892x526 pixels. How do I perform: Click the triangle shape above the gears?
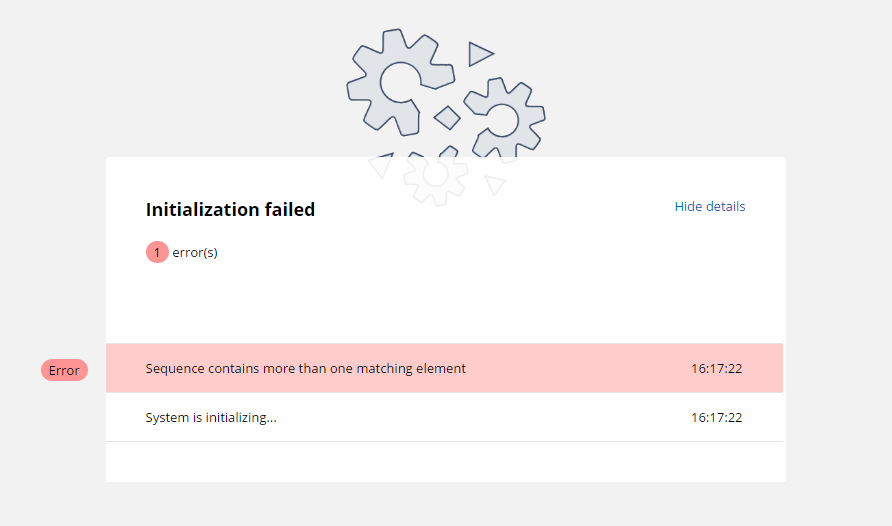click(x=480, y=54)
